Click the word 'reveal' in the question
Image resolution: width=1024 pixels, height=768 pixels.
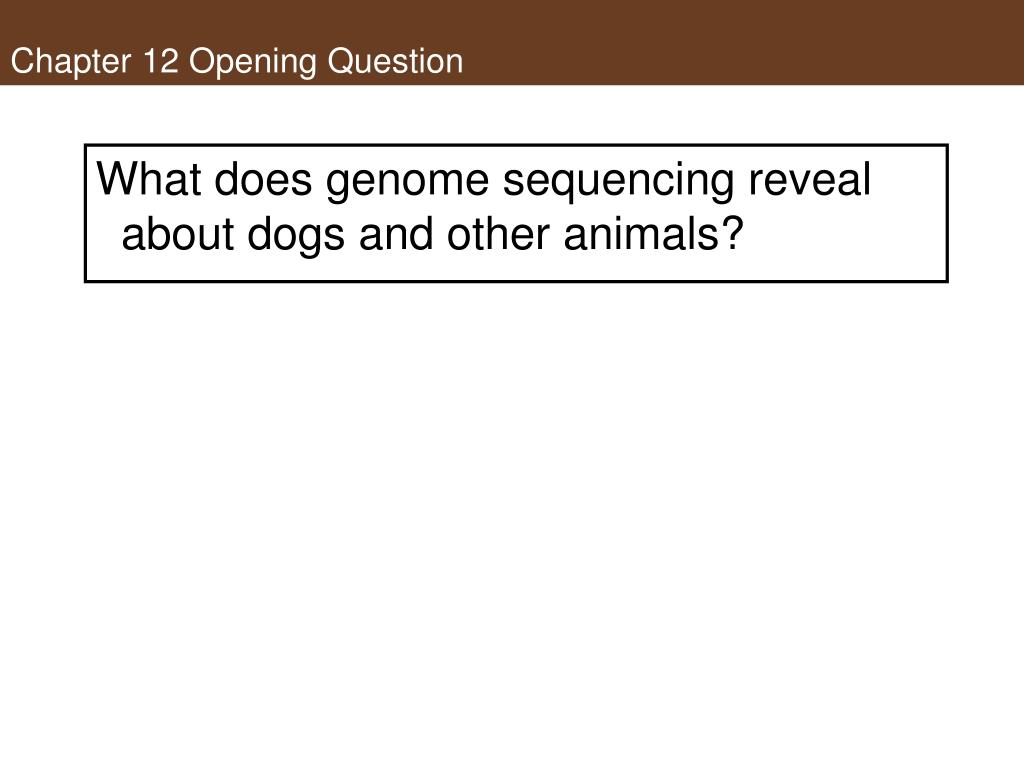pyautogui.click(x=809, y=179)
